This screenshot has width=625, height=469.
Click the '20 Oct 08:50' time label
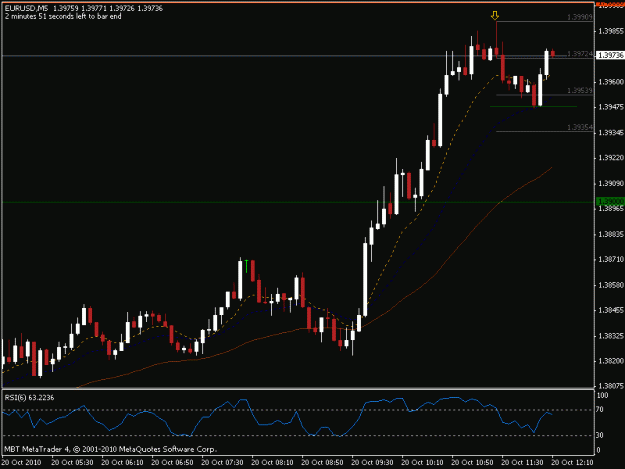pos(322,462)
